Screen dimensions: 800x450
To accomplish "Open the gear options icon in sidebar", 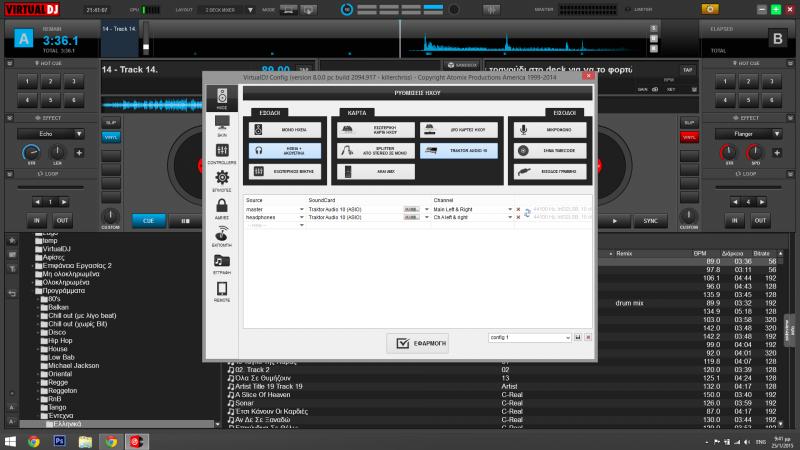I will 222,178.
